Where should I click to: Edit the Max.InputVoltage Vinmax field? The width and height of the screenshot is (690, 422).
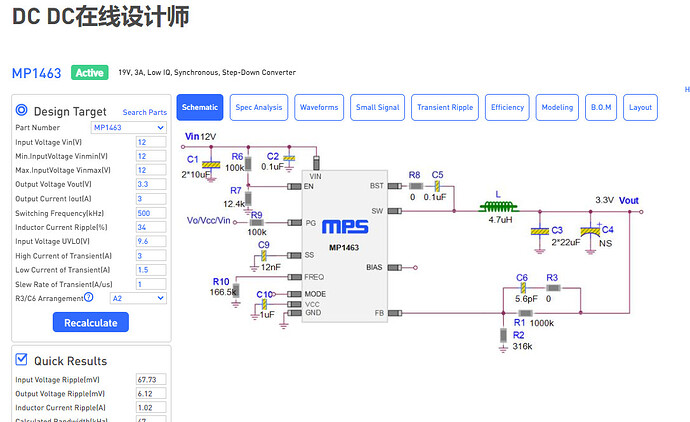point(151,170)
